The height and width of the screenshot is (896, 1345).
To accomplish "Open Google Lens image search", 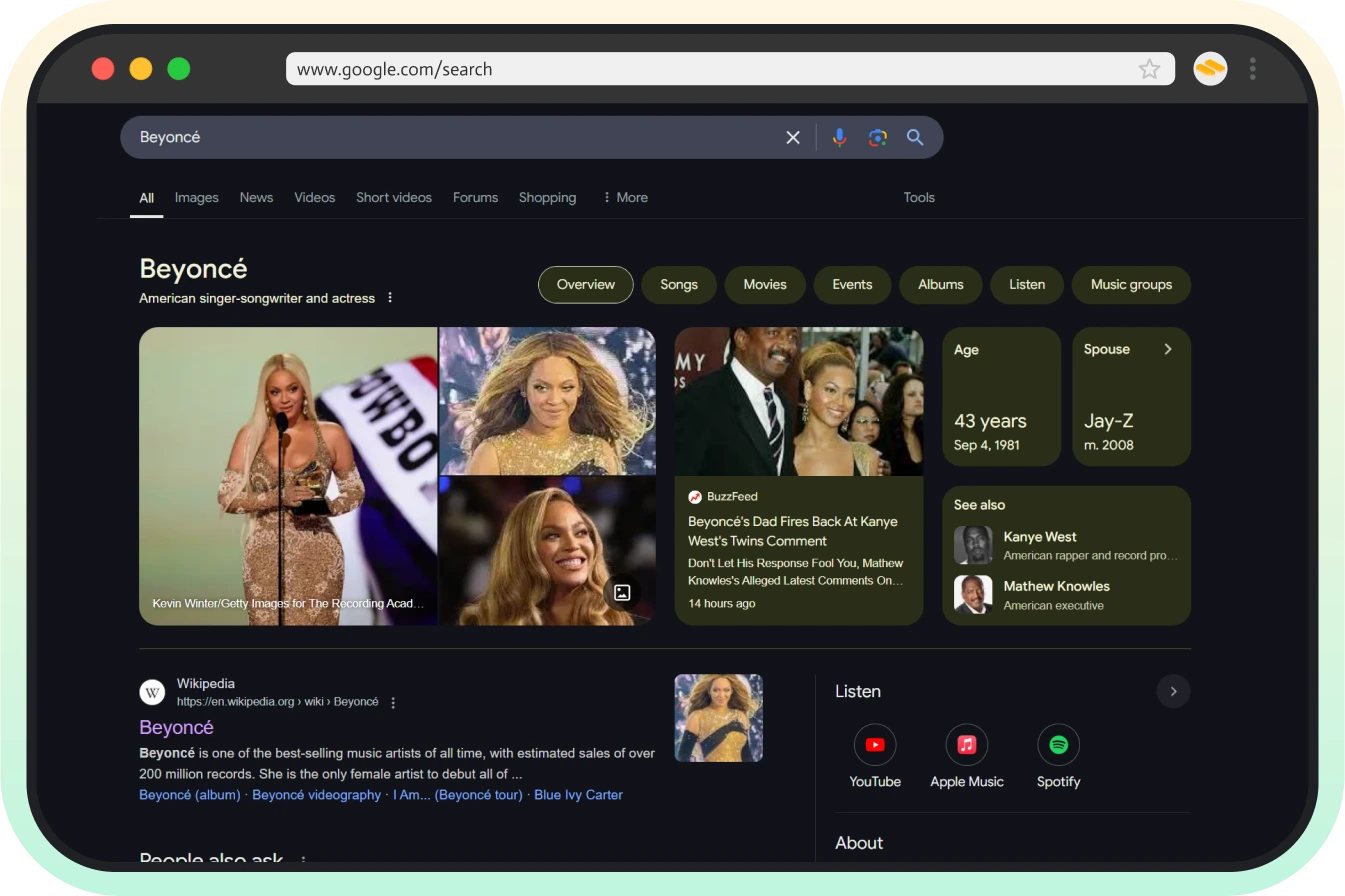I will coord(877,137).
